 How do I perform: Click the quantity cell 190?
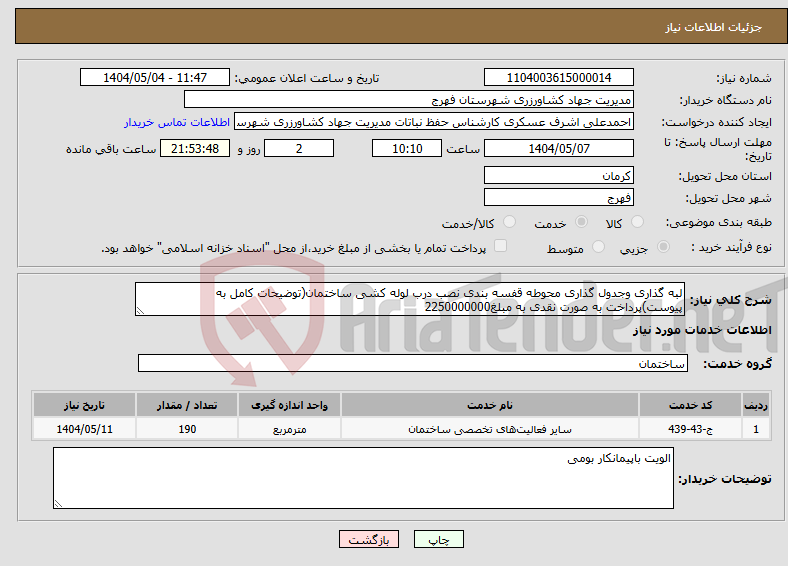tap(186, 429)
